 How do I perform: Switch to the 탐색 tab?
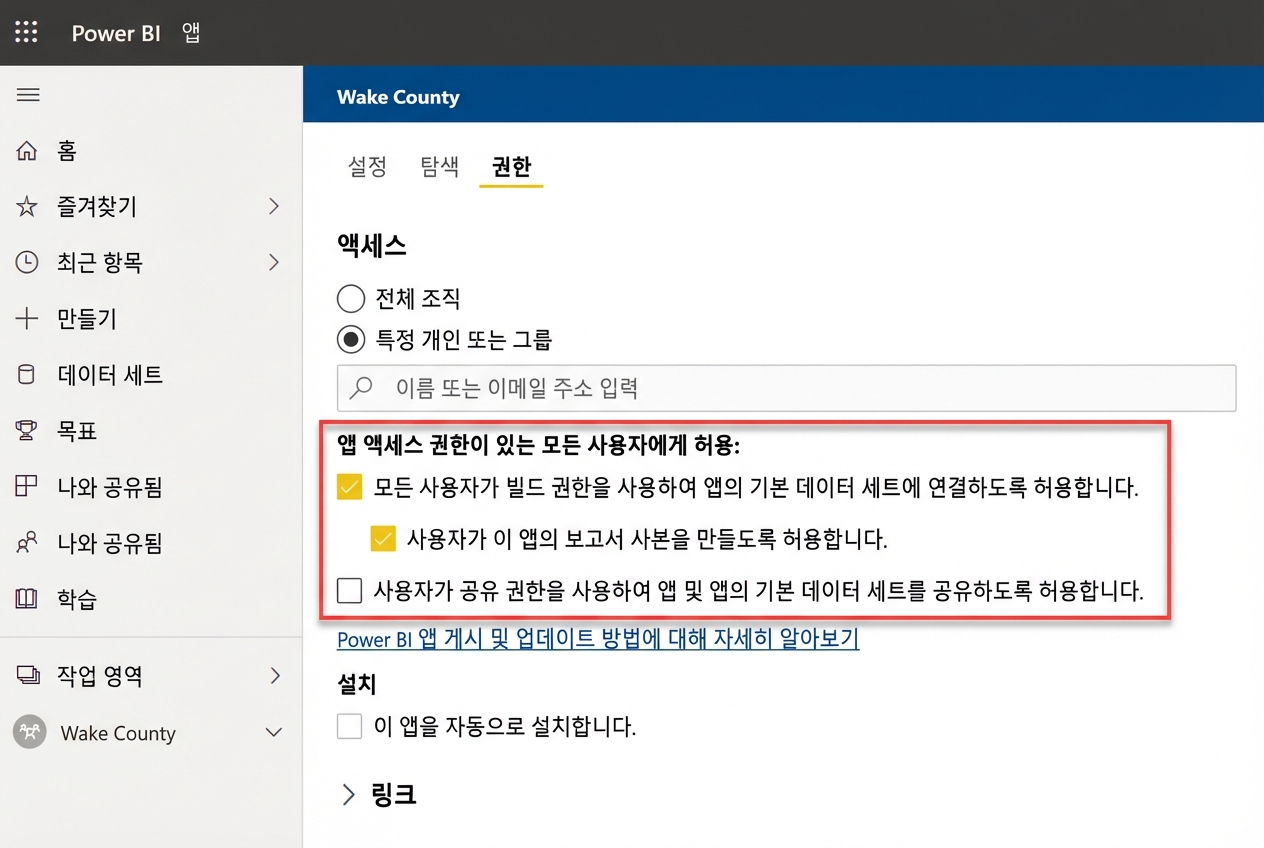pyautogui.click(x=439, y=167)
